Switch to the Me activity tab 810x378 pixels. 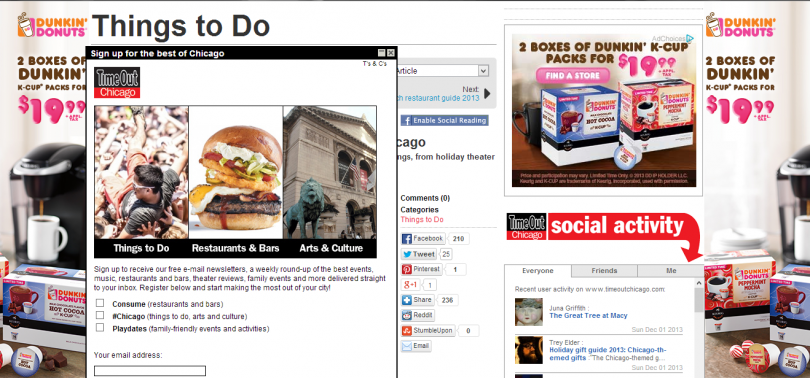tap(671, 271)
